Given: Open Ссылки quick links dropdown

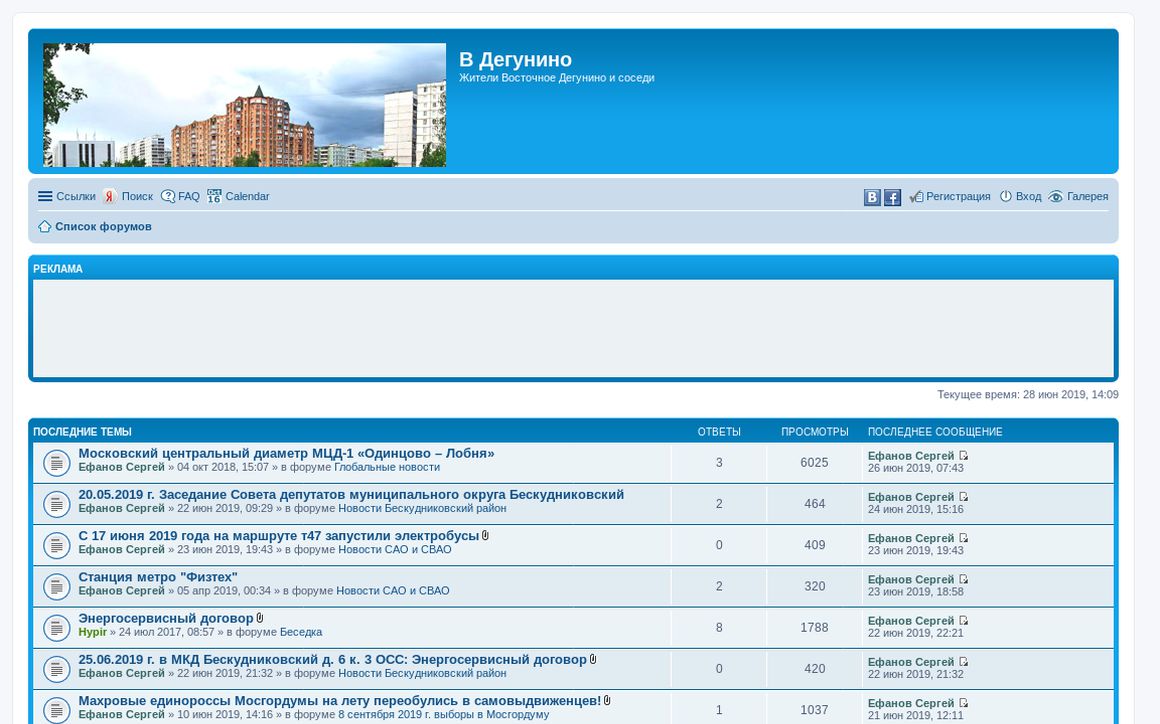Looking at the screenshot, I should (x=75, y=196).
